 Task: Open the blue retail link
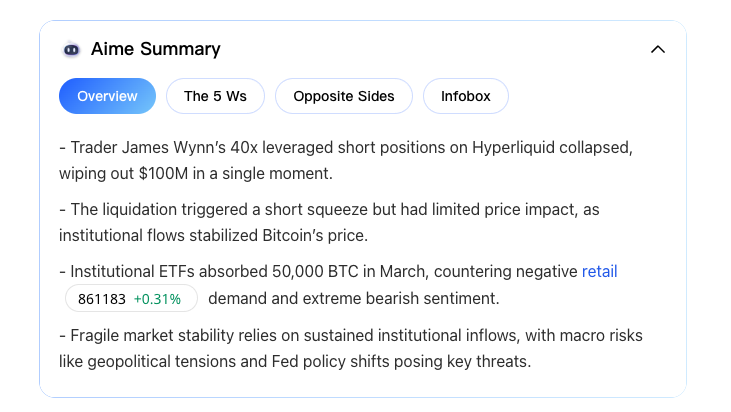599,271
